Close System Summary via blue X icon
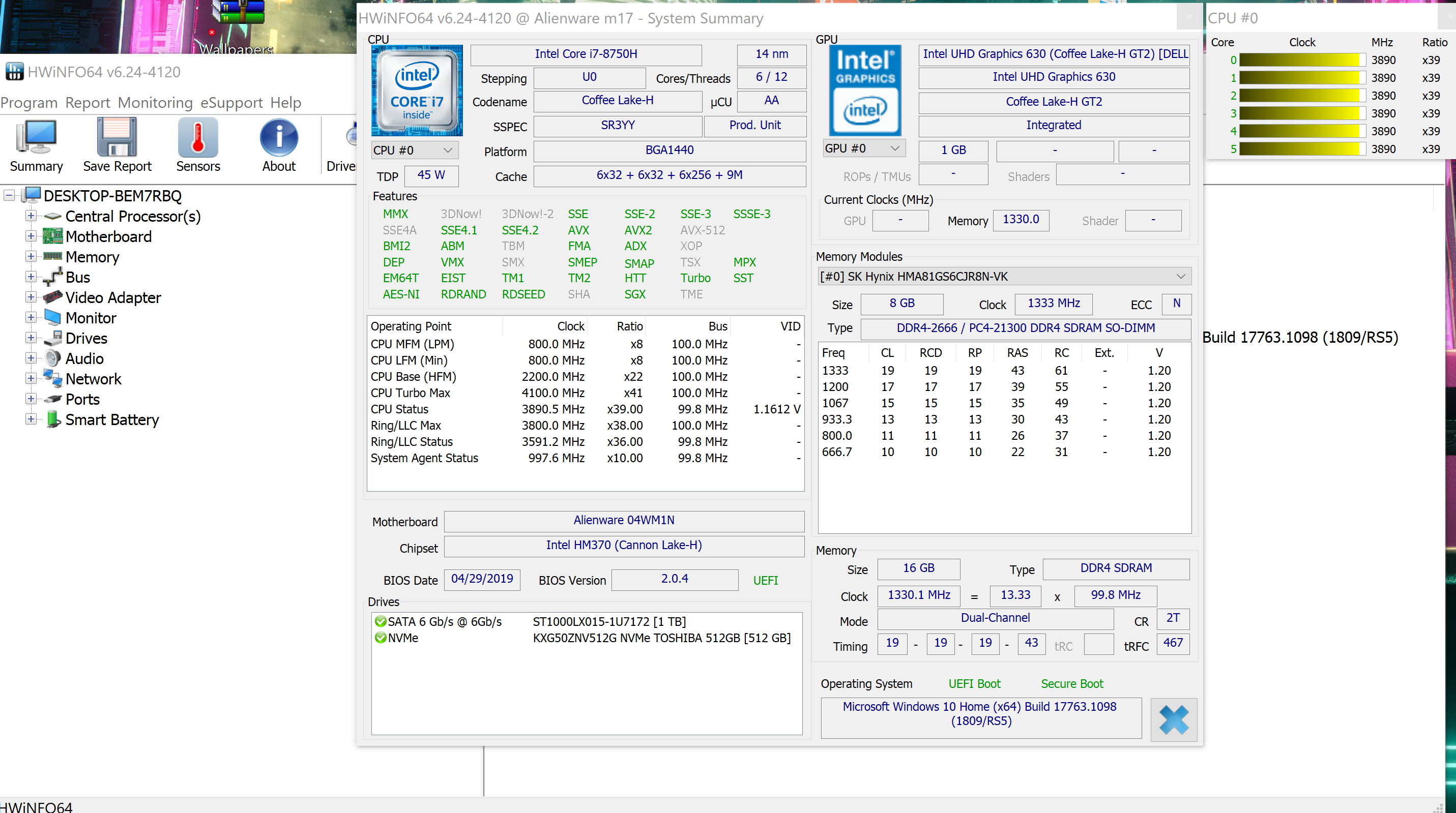Image resolution: width=1456 pixels, height=813 pixels. [1173, 720]
